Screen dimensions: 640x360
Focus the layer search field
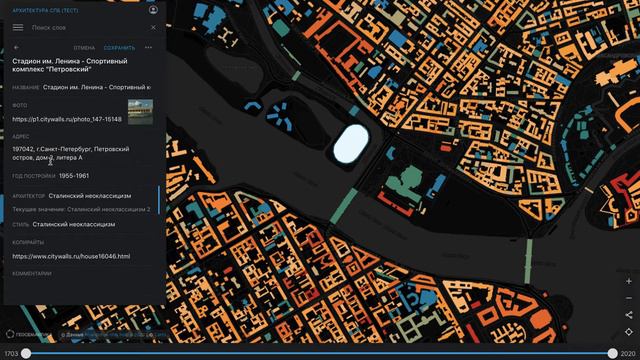[x=88, y=27]
